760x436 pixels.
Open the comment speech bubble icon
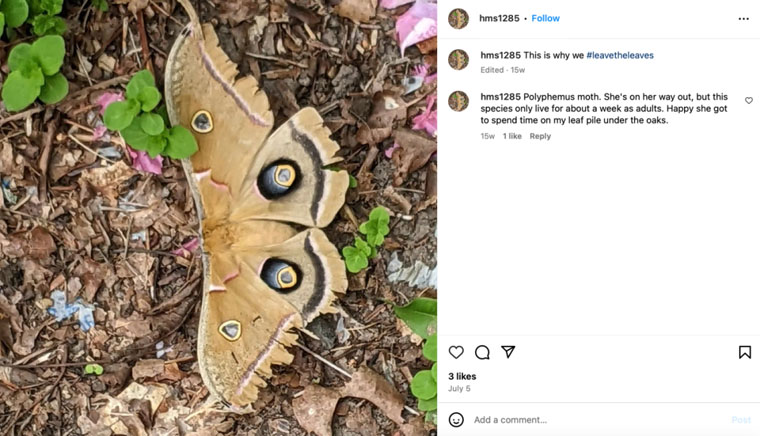pyautogui.click(x=482, y=352)
